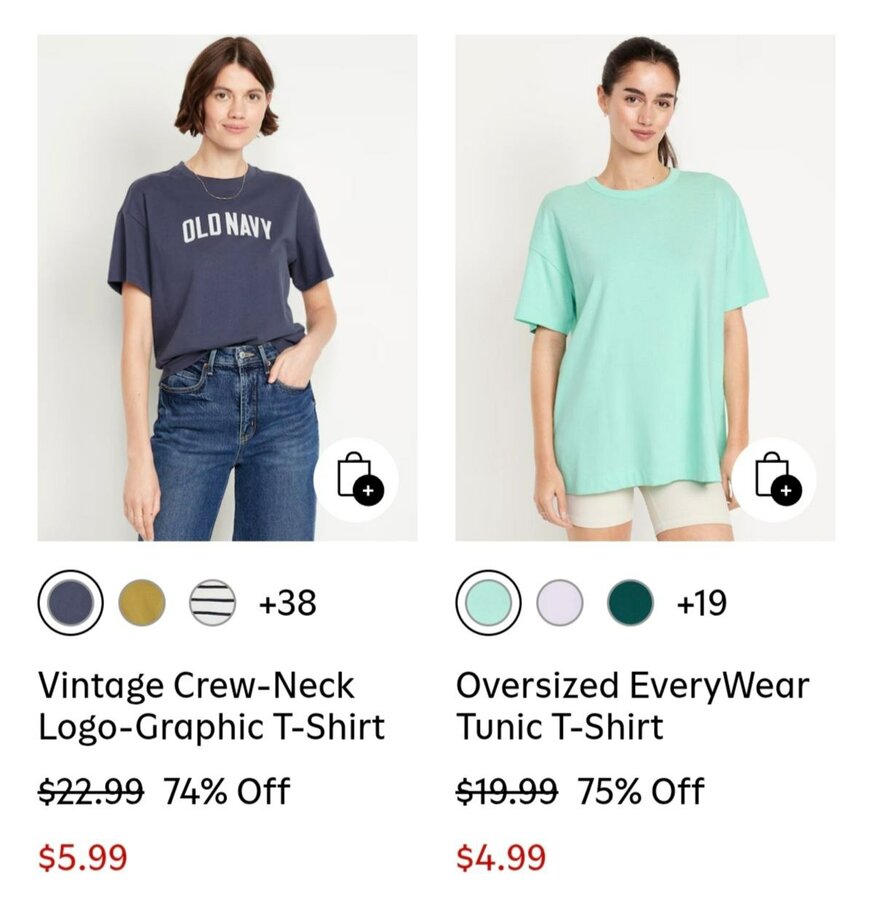Choose the mustard yellow color swatch
This screenshot has width=873, height=900.
click(142, 603)
